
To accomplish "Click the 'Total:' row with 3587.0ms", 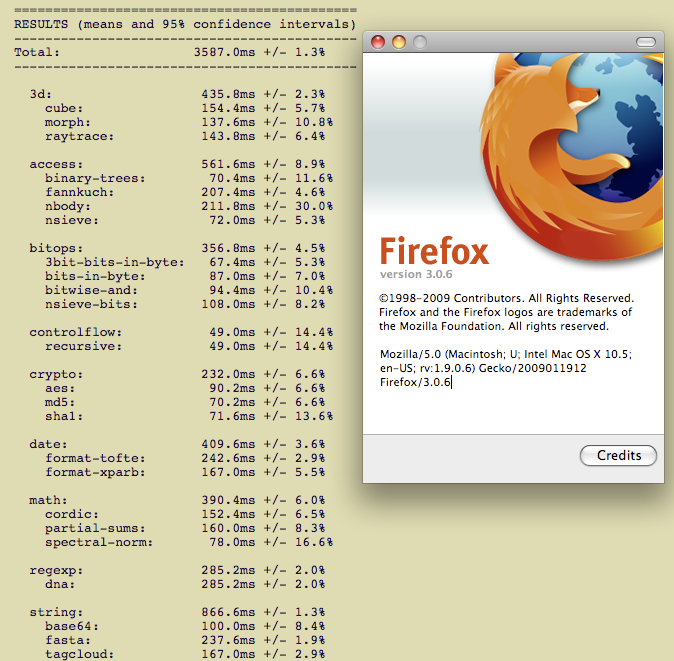I will [169, 52].
